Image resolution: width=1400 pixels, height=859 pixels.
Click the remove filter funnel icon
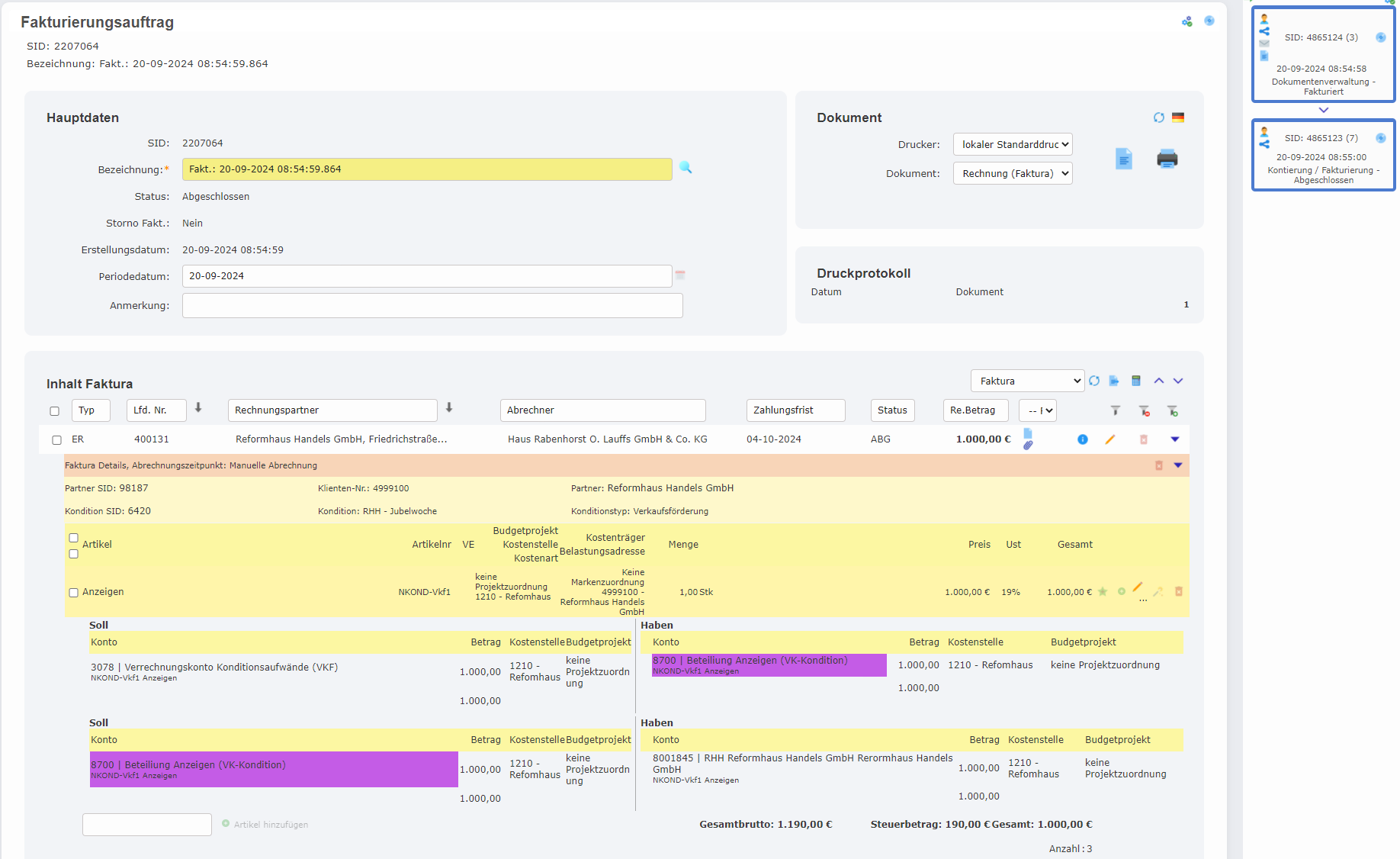1145,410
